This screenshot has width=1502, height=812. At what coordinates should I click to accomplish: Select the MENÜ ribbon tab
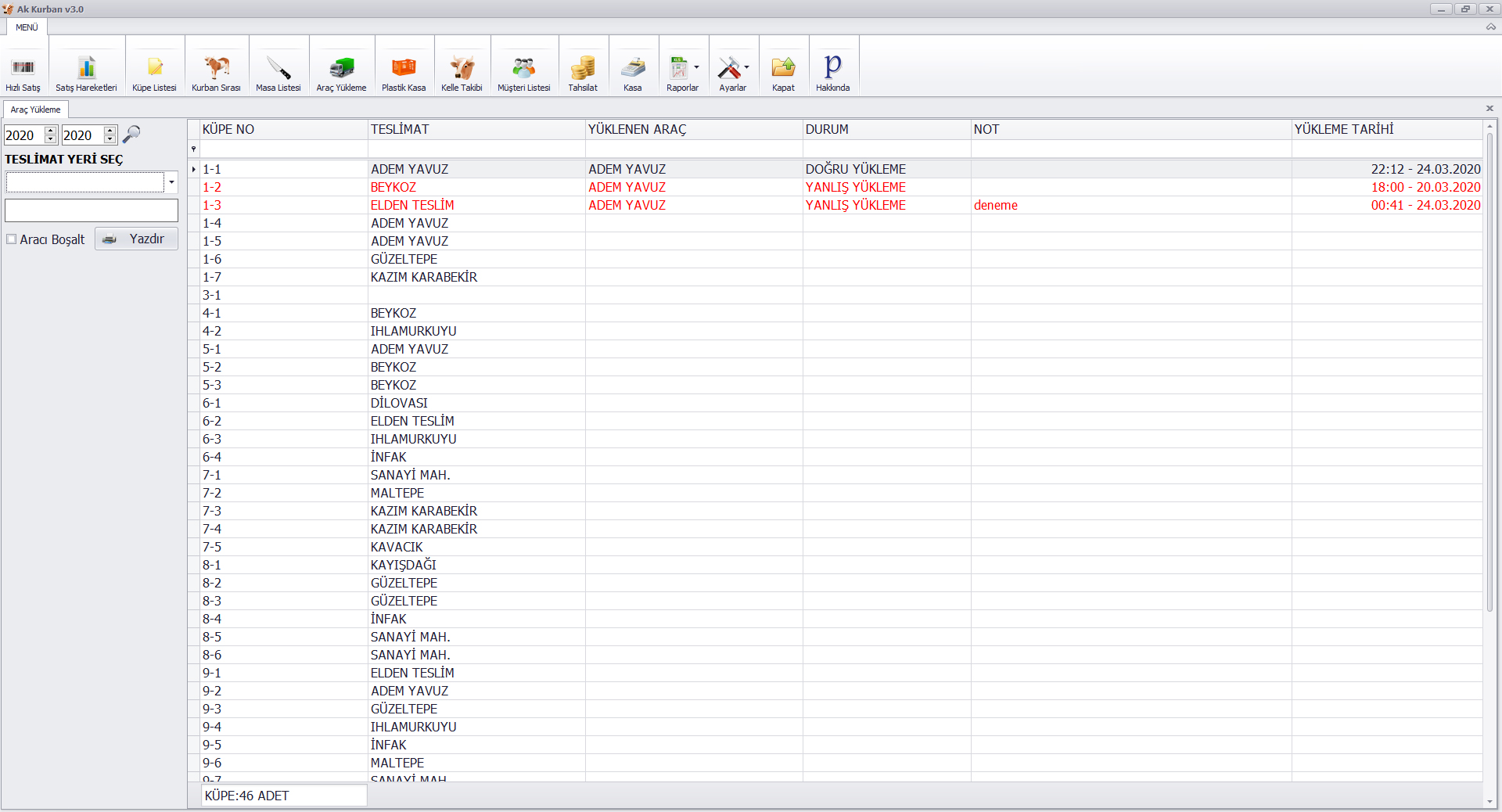coord(27,27)
